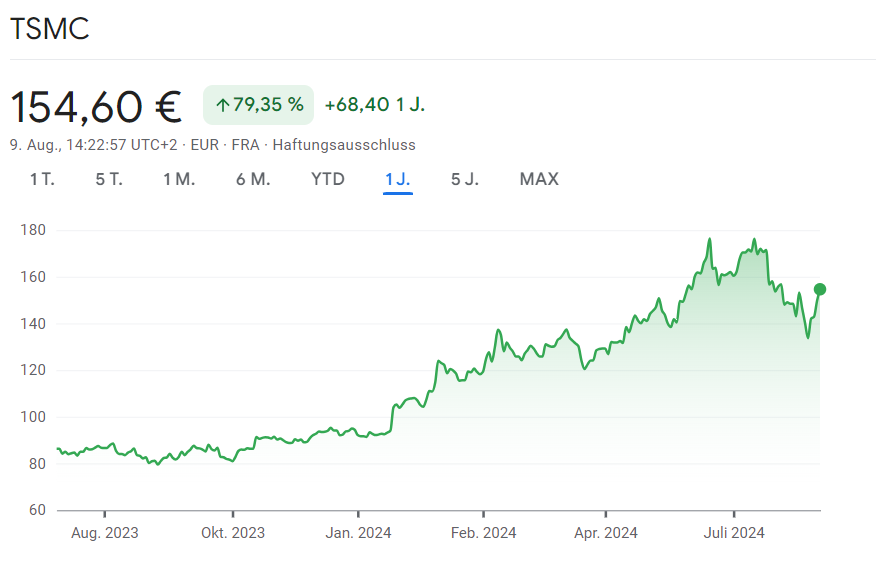876x561 pixels.
Task: Click the Aug. 2023 axis label
Action: coord(104,533)
